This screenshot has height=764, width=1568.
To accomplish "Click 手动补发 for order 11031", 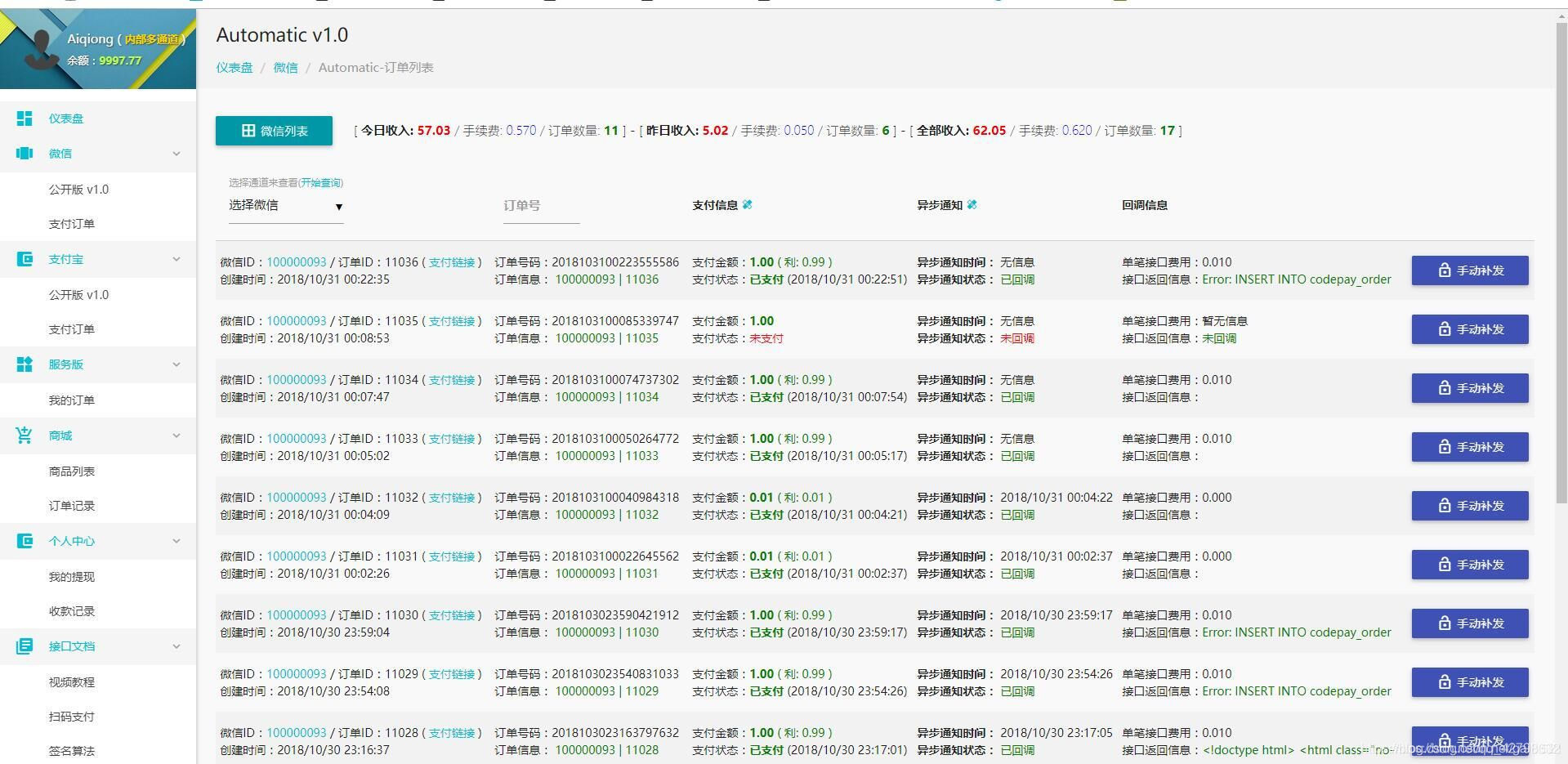I will [x=1470, y=565].
